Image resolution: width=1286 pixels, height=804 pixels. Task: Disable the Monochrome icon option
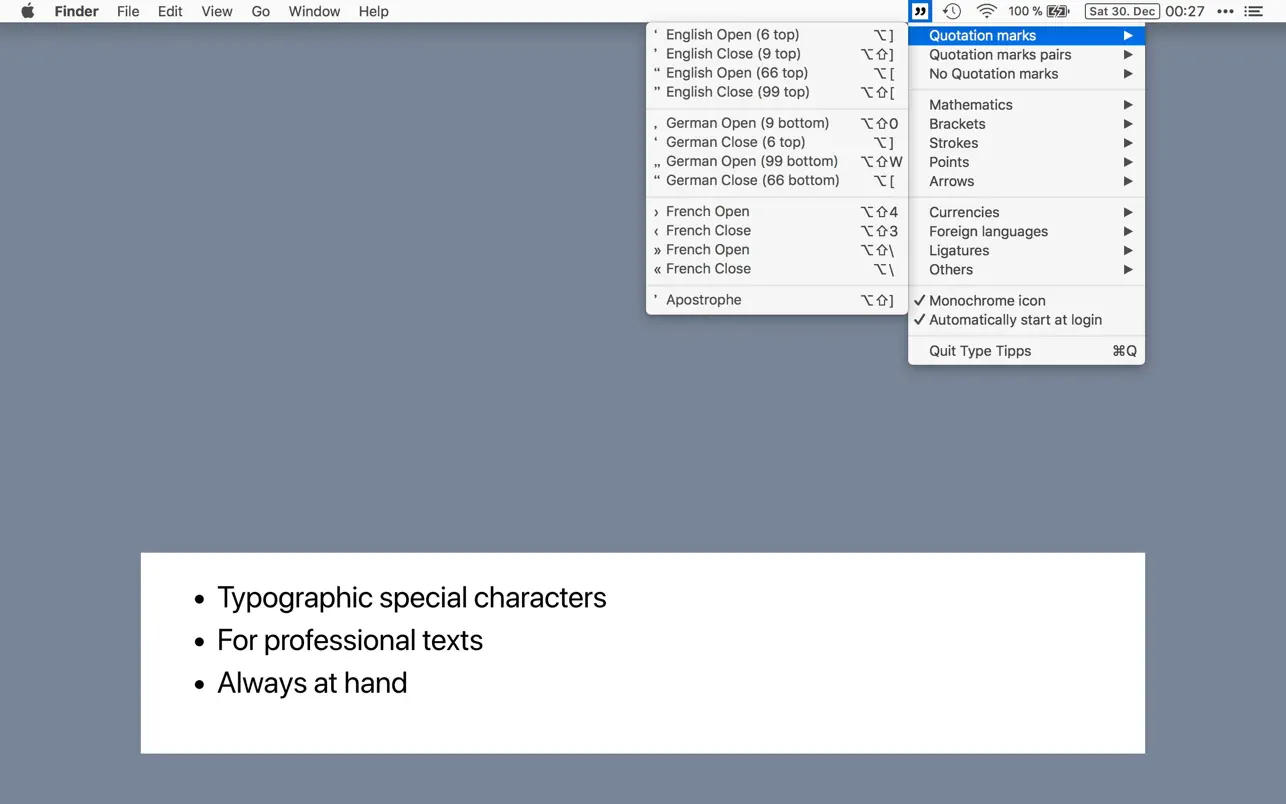tap(986, 300)
